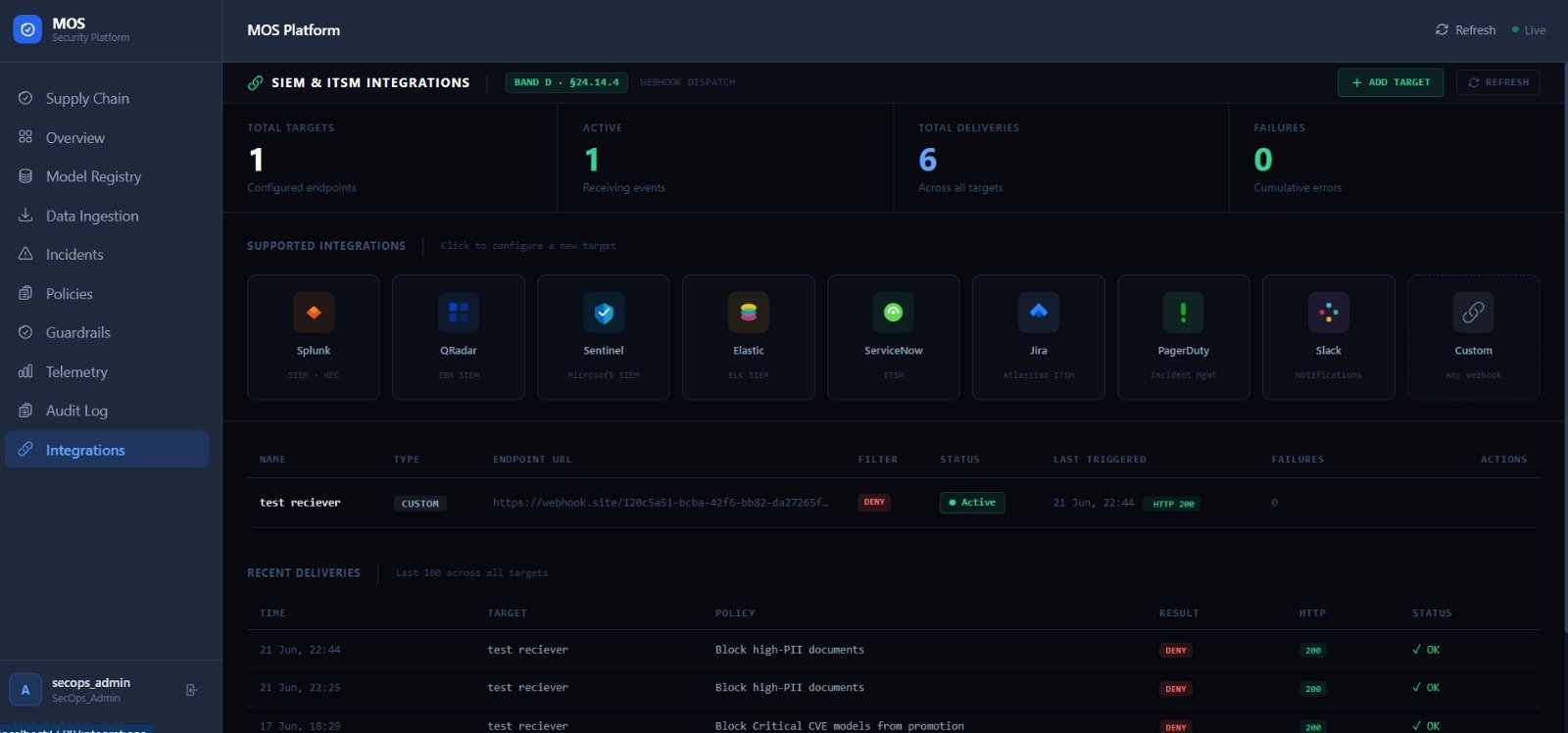
Task: Click the "test reciever" target name
Action: 300,503
